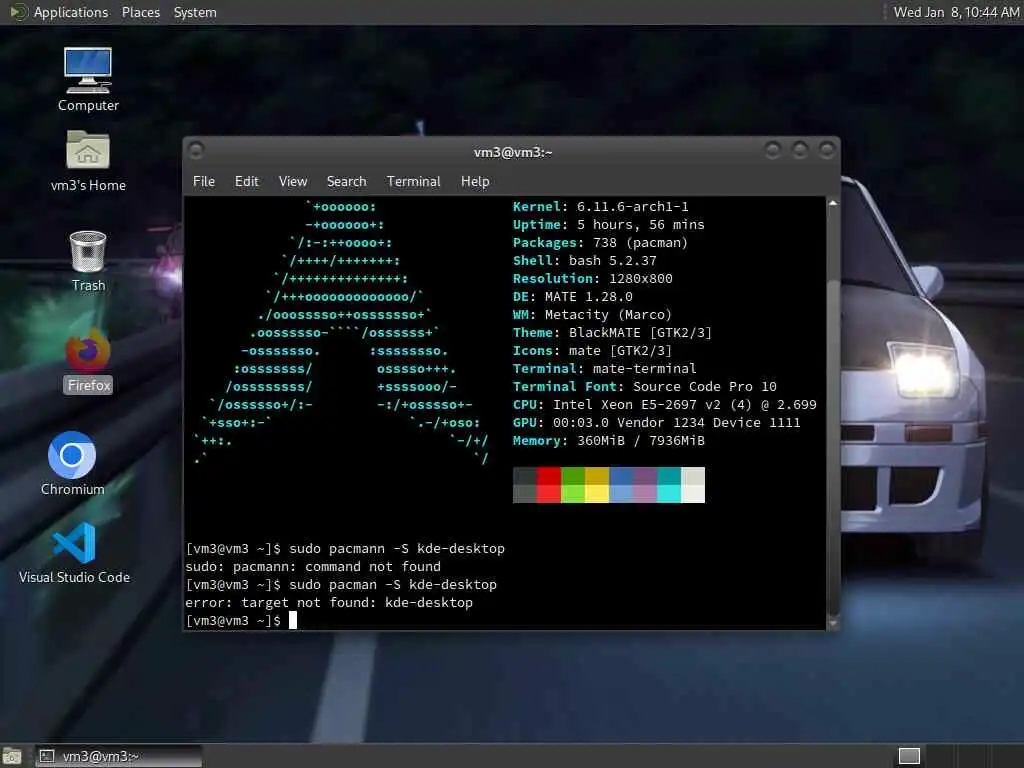Click the vm3@vm3:~ taskbar window button
The height and width of the screenshot is (768, 1024).
[x=119, y=756]
